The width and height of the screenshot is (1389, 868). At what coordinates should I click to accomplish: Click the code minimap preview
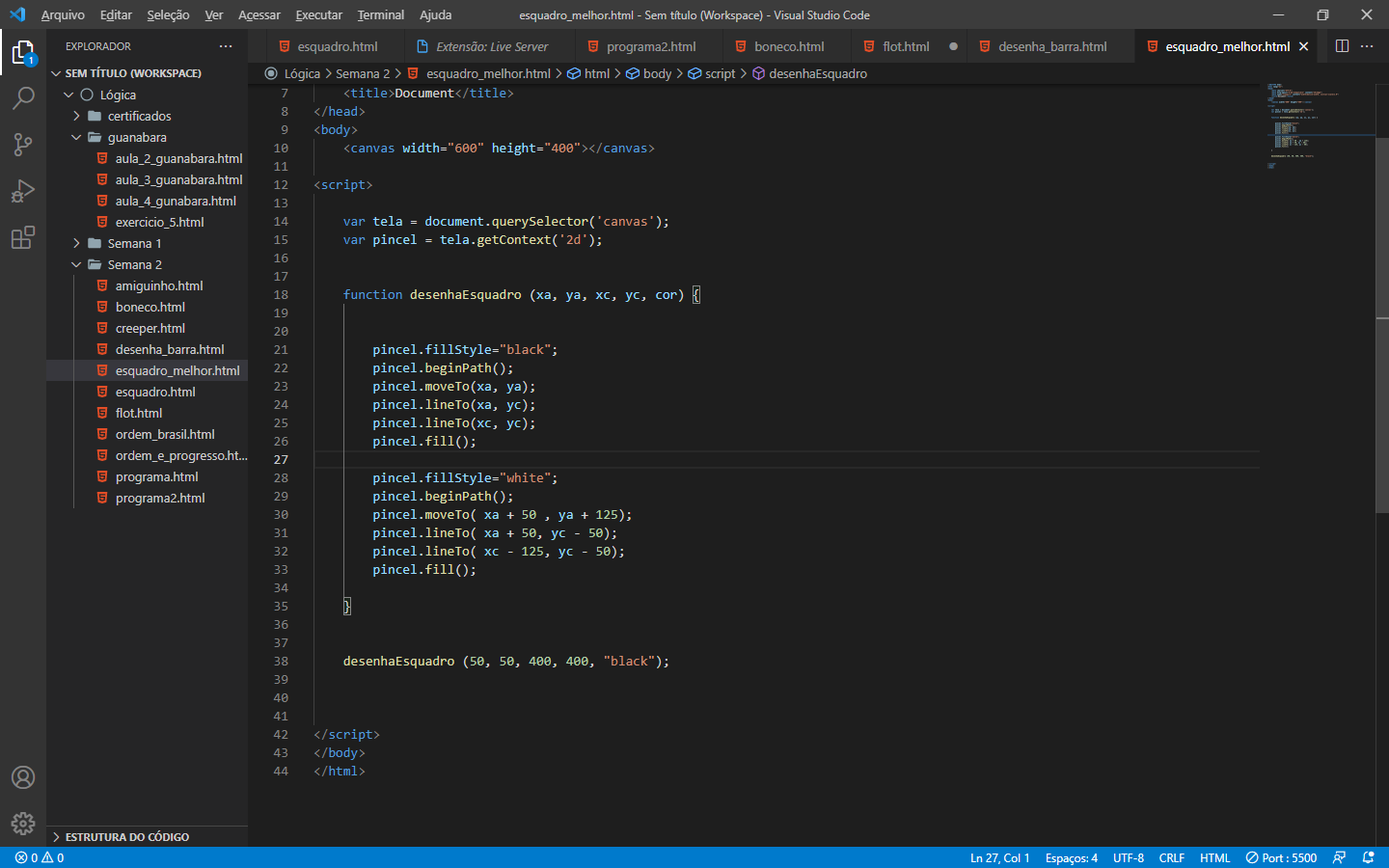coord(1317,125)
